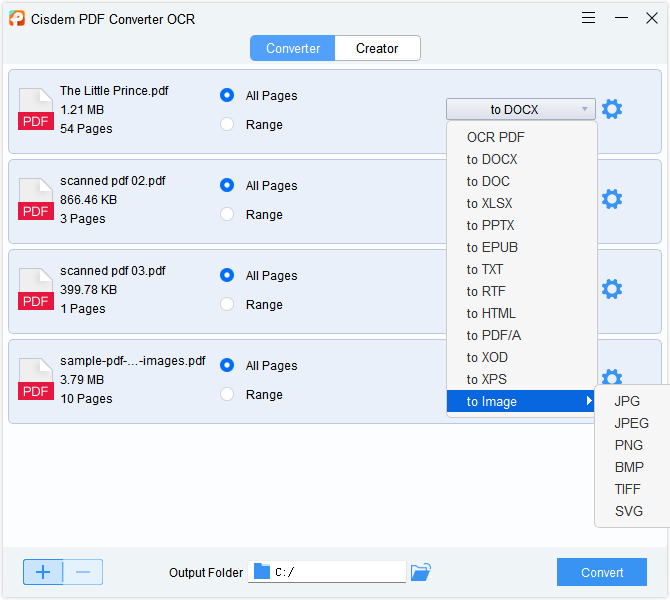The height and width of the screenshot is (600, 670).
Task: Click the PDF icon of scanned pdf 03.pdf
Action: click(36, 289)
